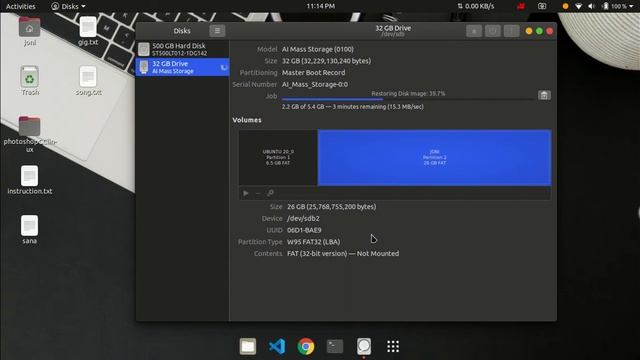Delete selected partition using the minus icon

click(258, 193)
